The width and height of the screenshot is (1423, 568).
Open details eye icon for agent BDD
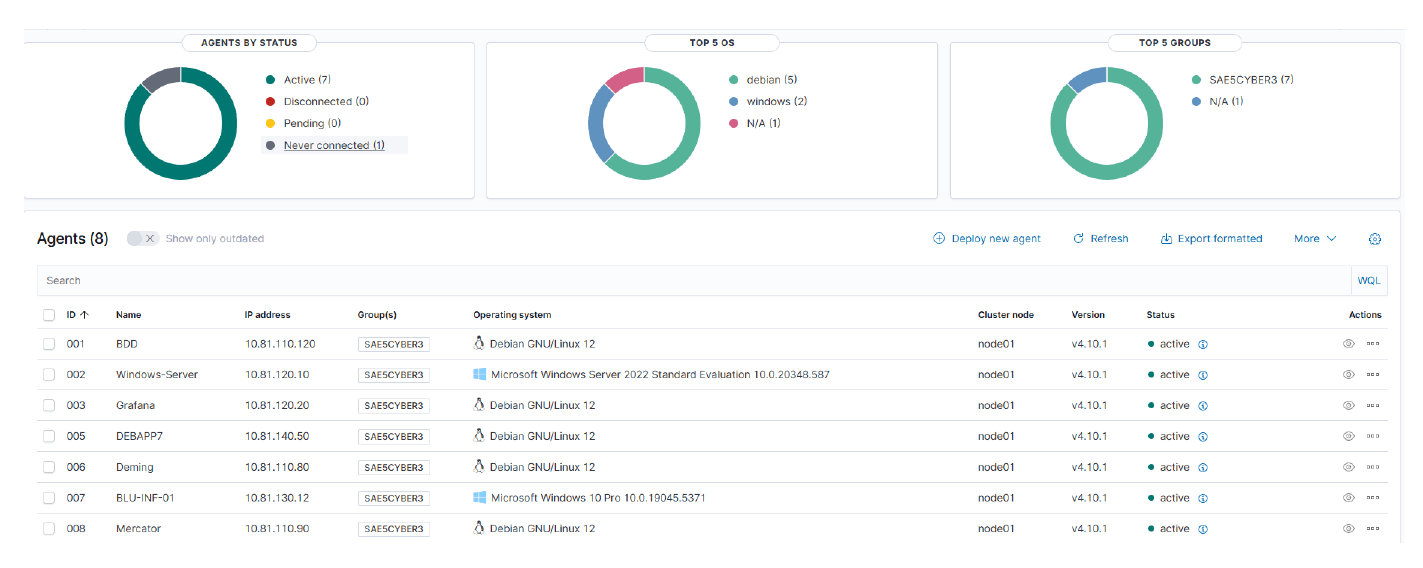[1348, 344]
